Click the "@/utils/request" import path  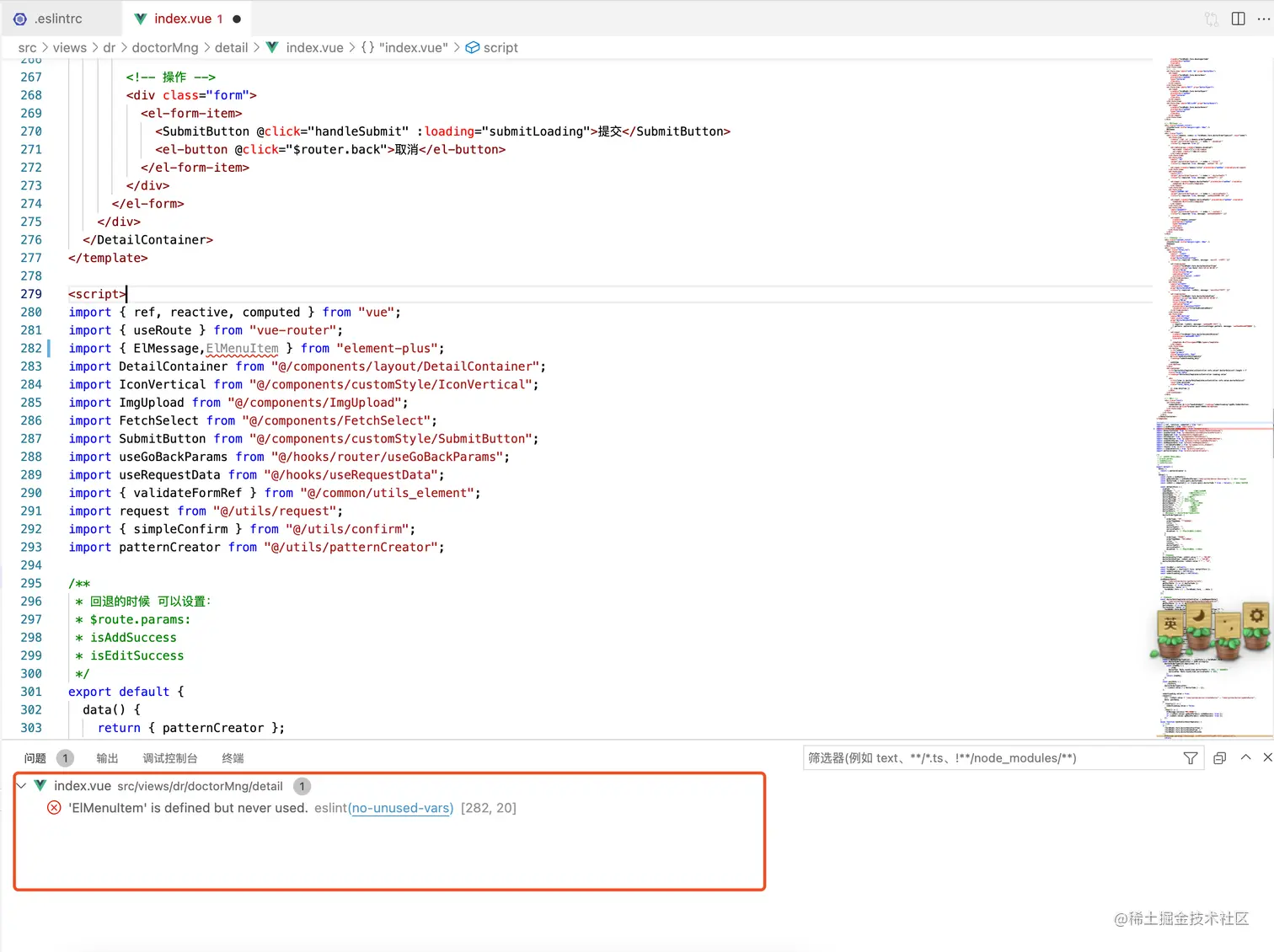(274, 511)
